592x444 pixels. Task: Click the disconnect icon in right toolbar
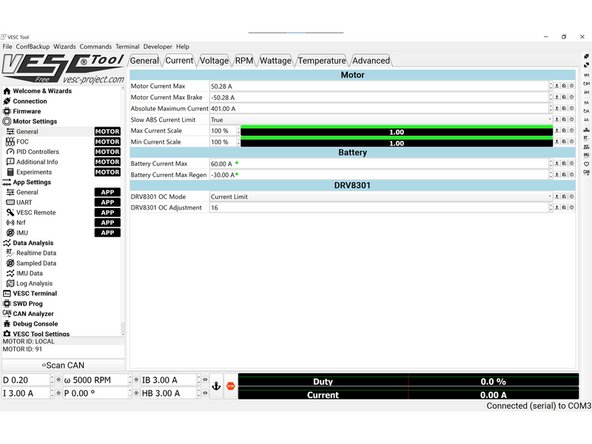586,65
